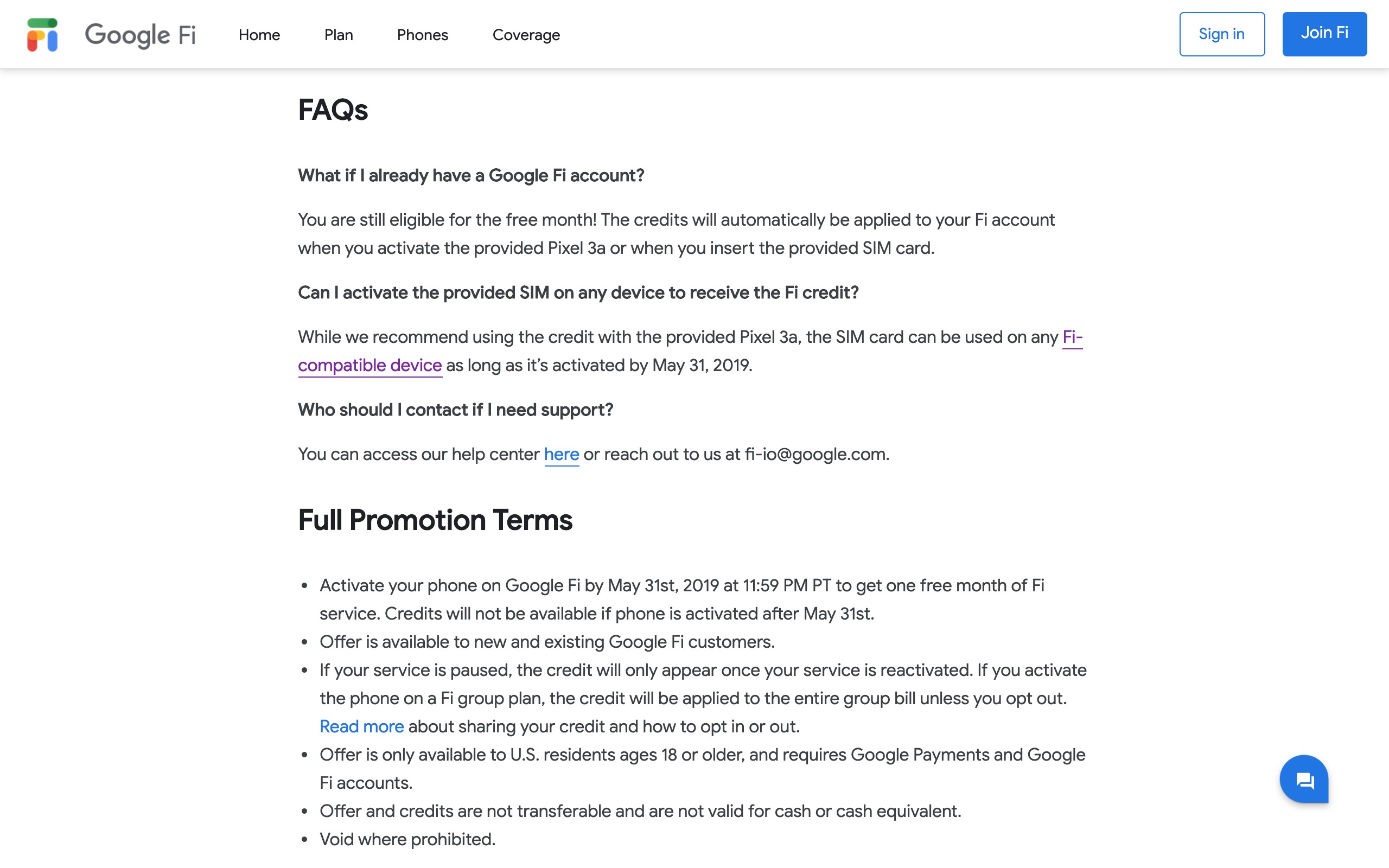This screenshot has height=868, width=1389.
Task: Navigate to the Phones section
Action: pos(423,35)
